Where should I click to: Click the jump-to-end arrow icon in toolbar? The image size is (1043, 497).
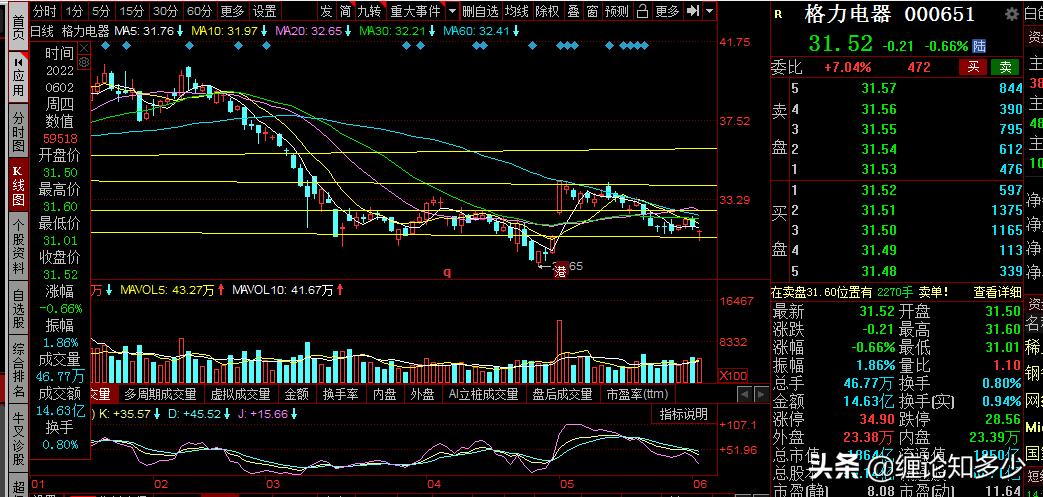click(x=692, y=11)
